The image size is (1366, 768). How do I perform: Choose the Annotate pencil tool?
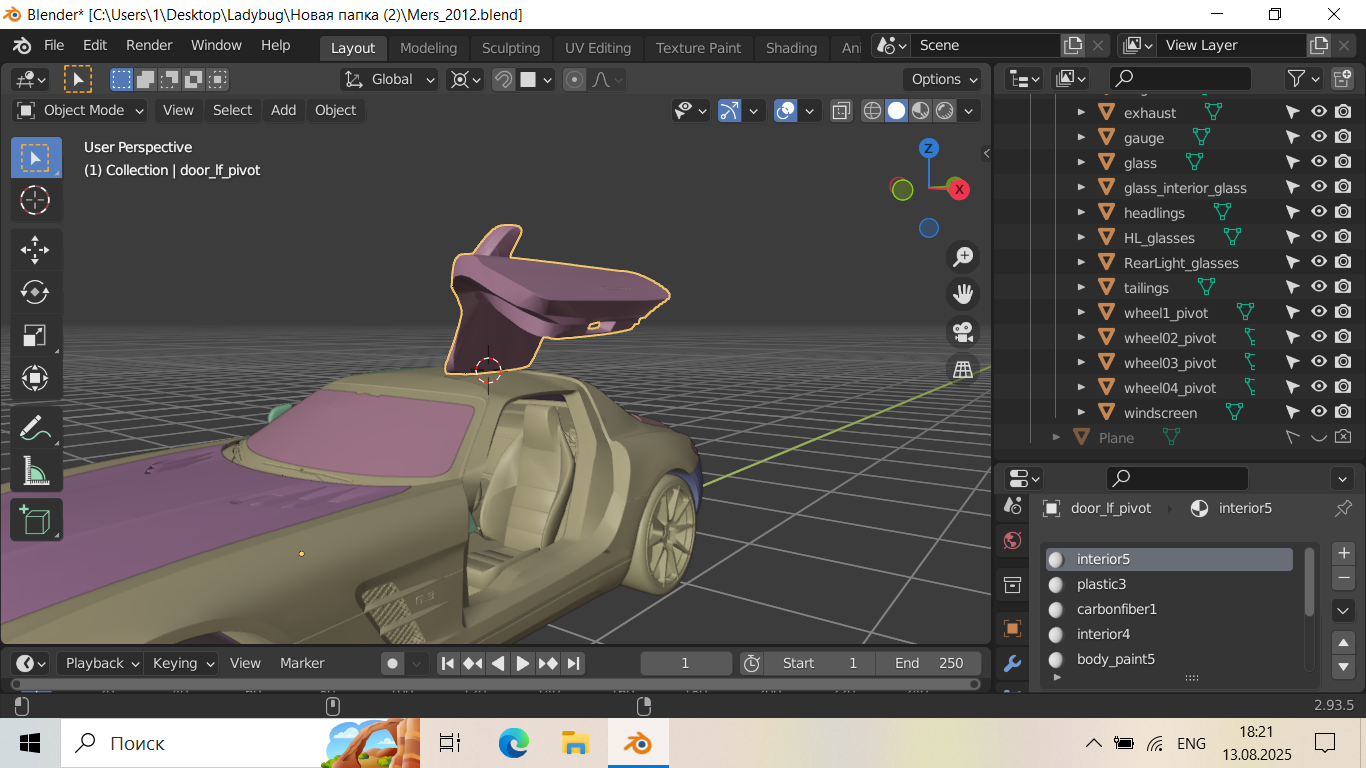[35, 428]
